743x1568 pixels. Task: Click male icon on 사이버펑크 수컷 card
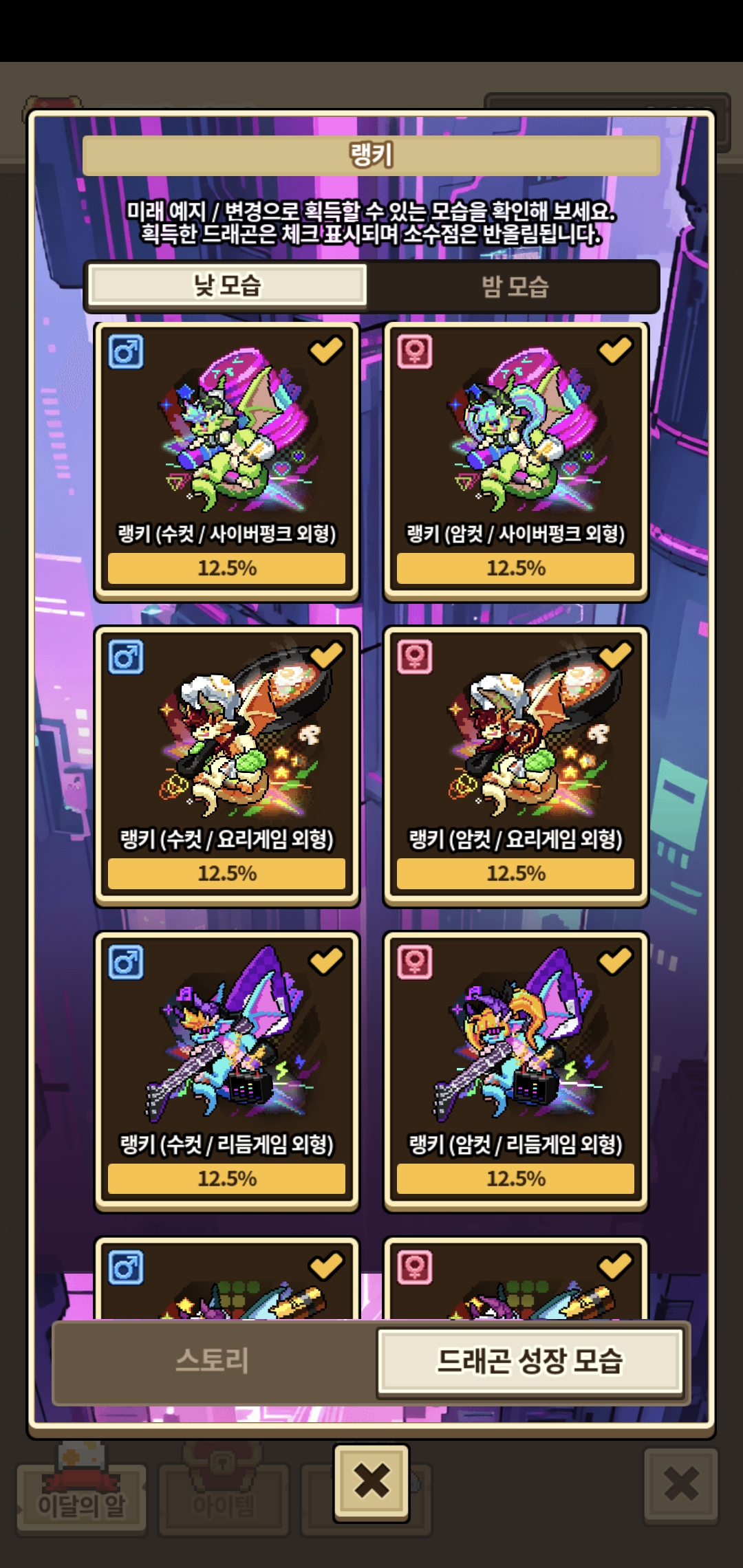click(126, 352)
